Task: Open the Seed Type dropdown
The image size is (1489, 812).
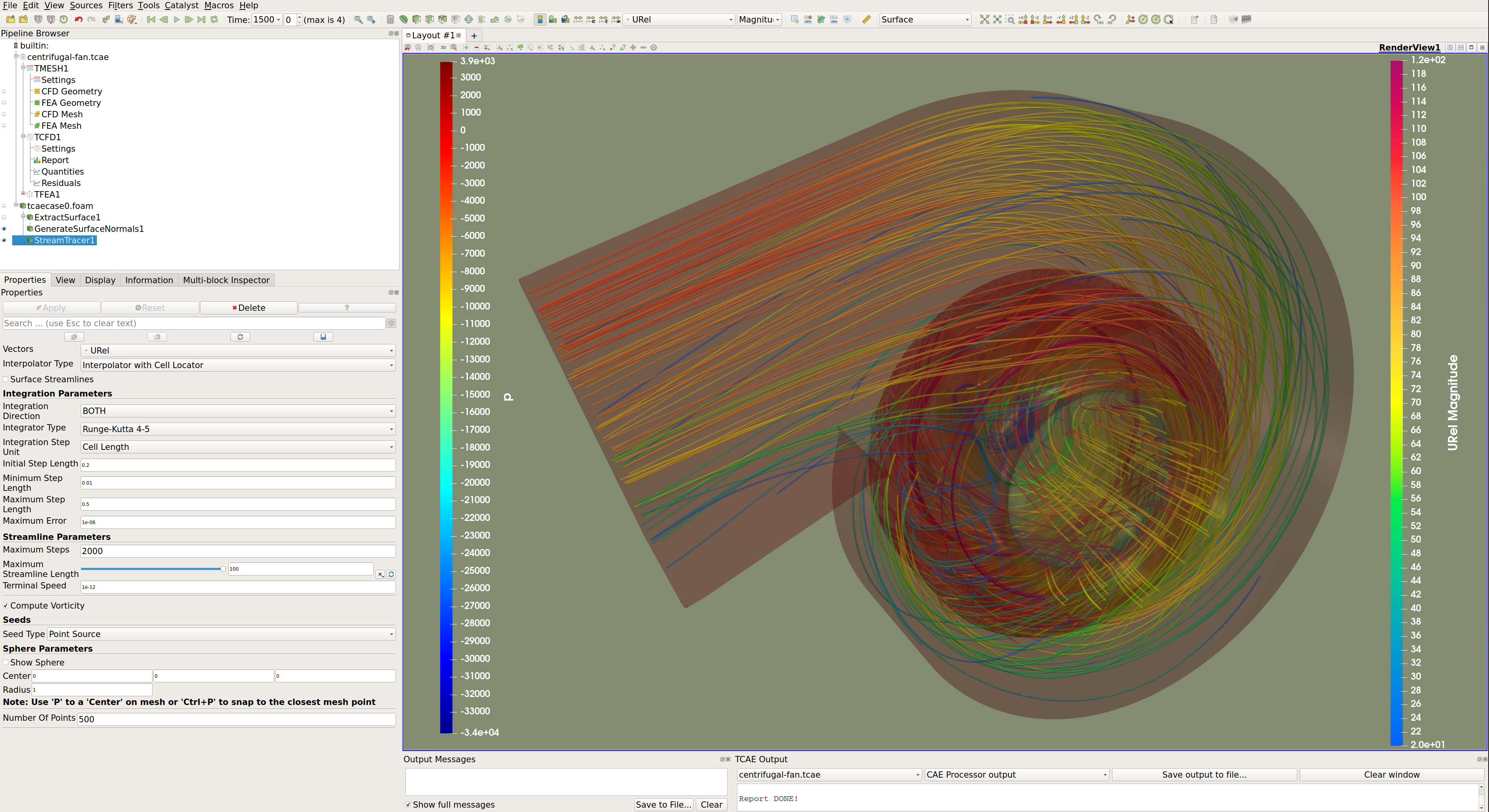Action: (x=221, y=634)
